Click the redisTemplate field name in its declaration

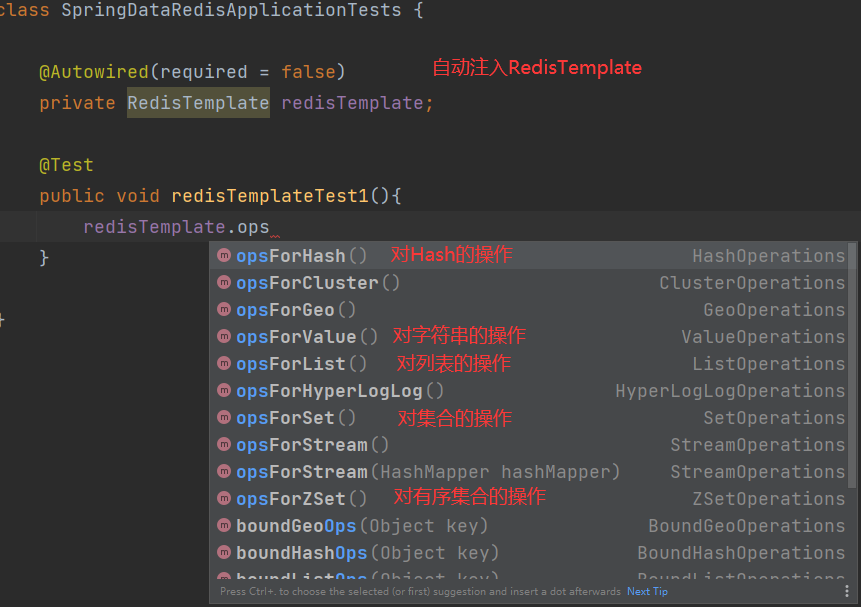pyautogui.click(x=352, y=103)
